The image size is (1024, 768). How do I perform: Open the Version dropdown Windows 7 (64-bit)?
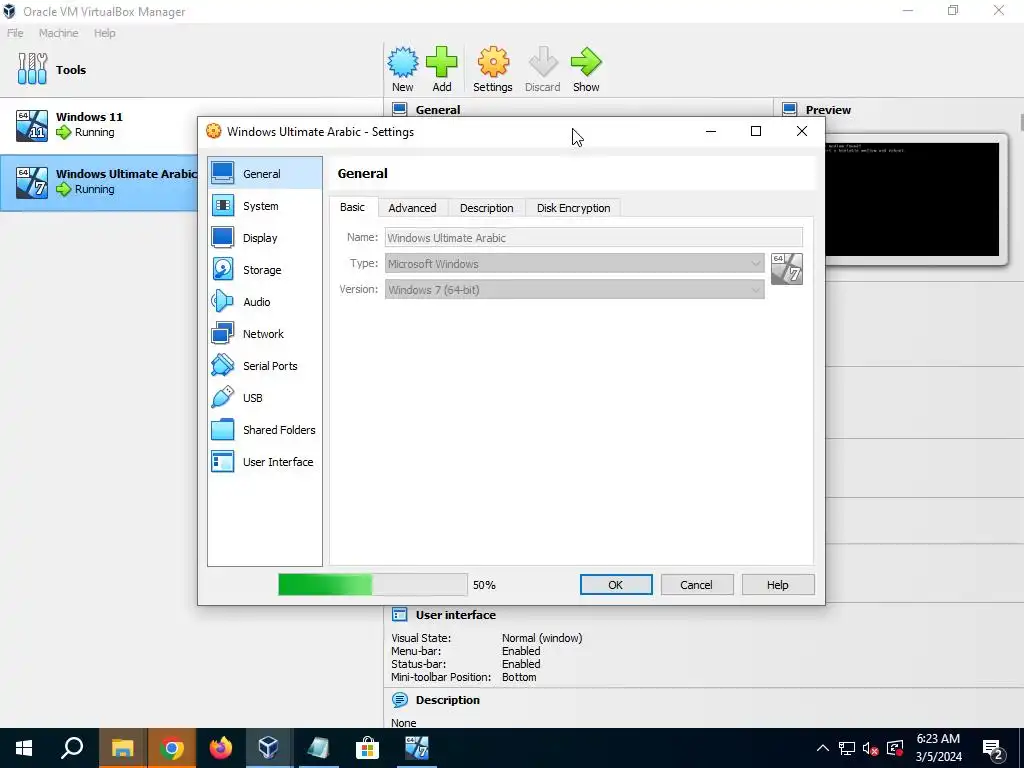(575, 290)
